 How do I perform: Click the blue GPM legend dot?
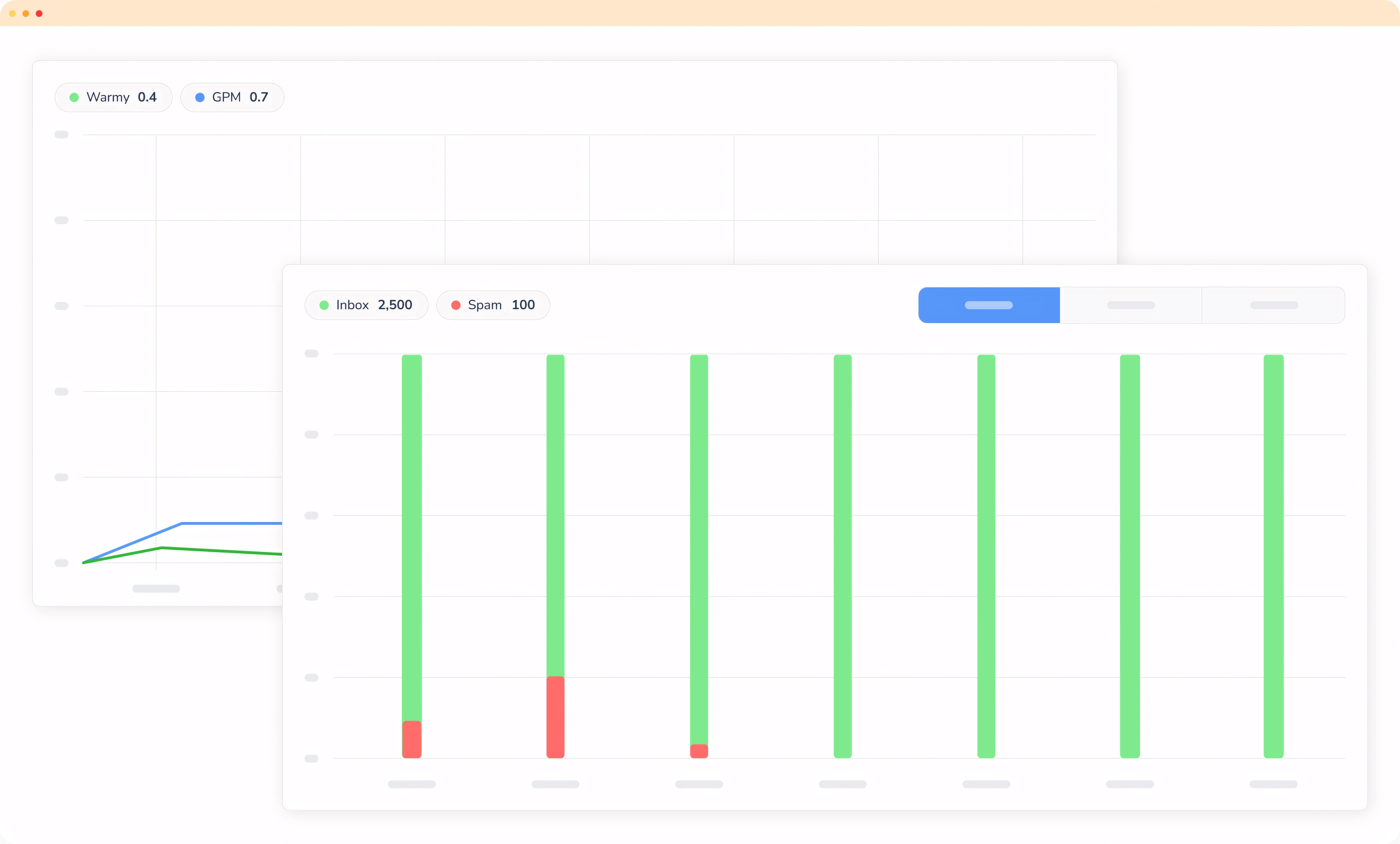click(199, 97)
